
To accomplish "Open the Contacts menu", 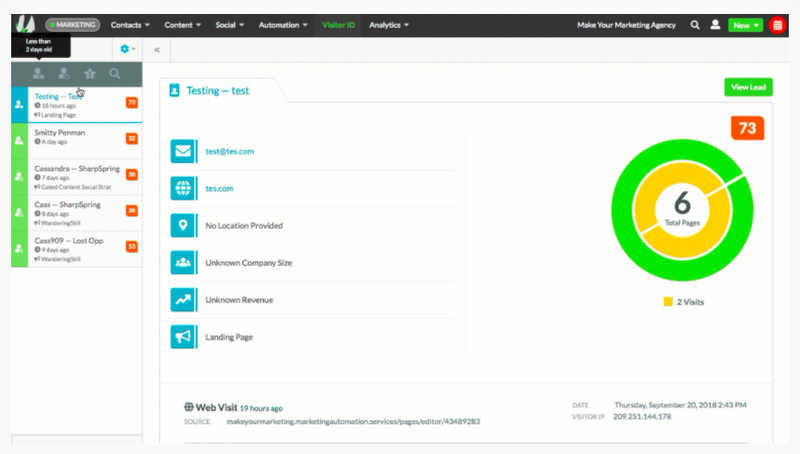I will (130, 24).
